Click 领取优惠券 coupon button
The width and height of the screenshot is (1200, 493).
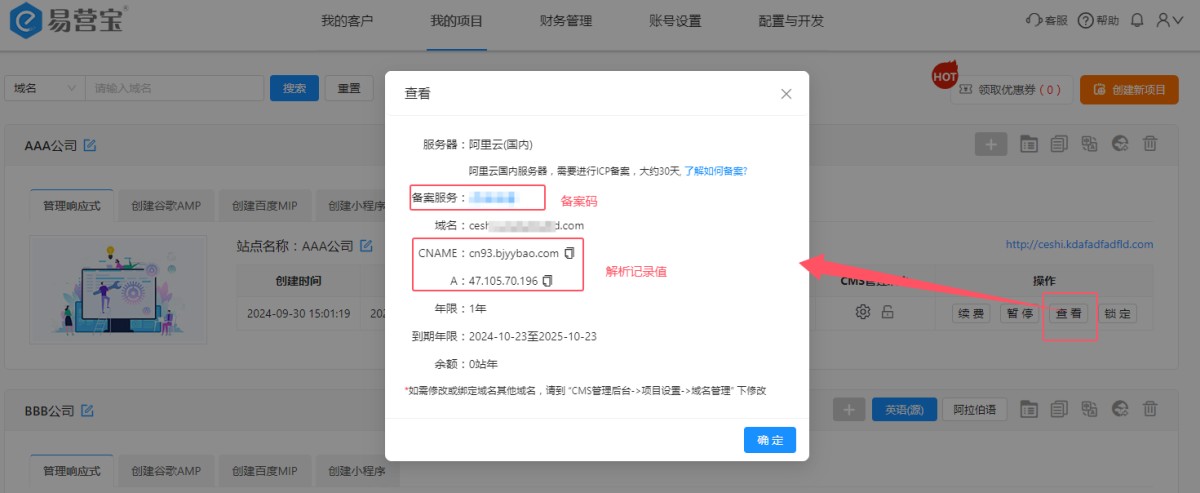1010,89
